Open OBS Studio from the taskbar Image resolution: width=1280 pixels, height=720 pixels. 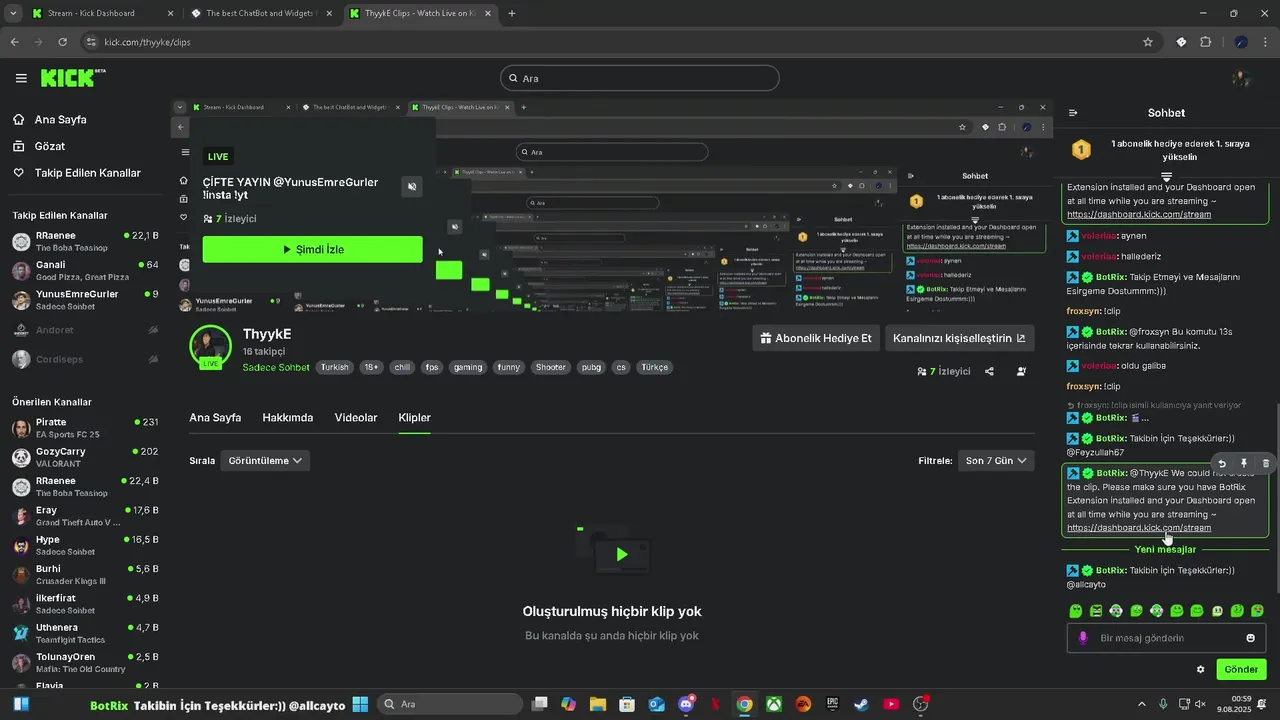tap(920, 704)
